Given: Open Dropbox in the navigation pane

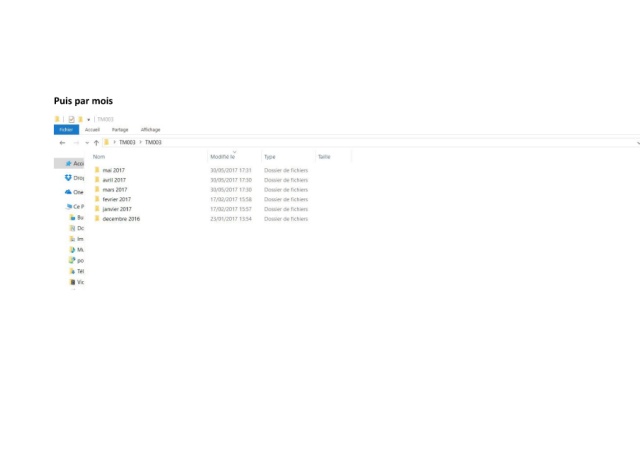Looking at the screenshot, I should point(75,178).
